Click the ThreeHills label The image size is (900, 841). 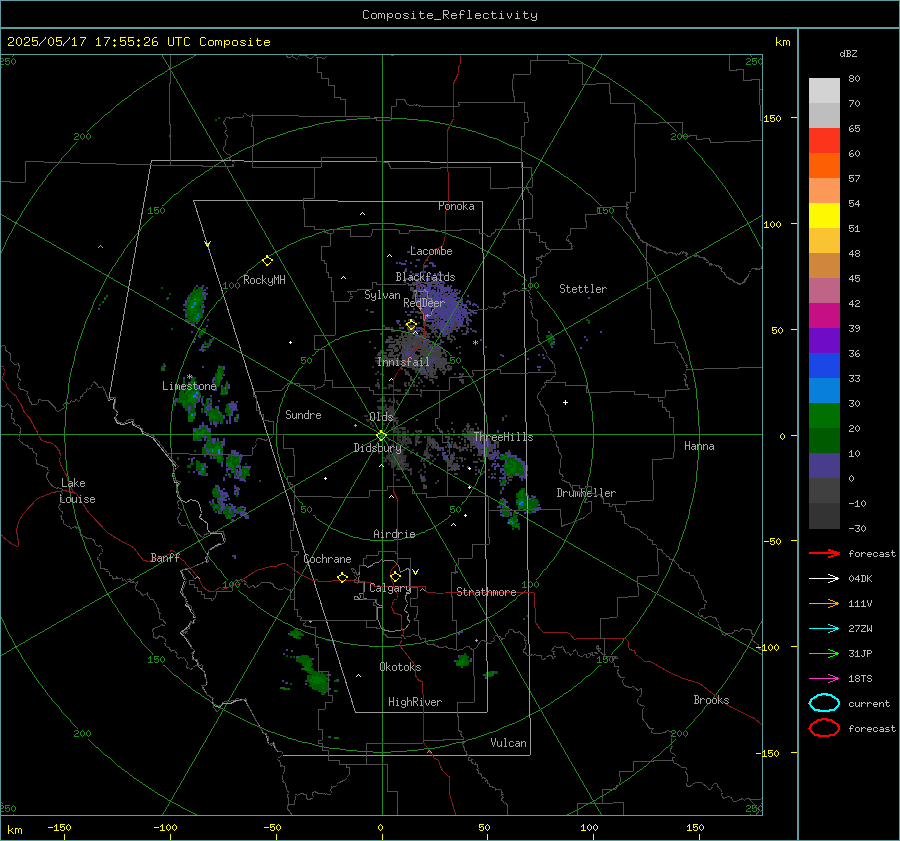pos(504,437)
